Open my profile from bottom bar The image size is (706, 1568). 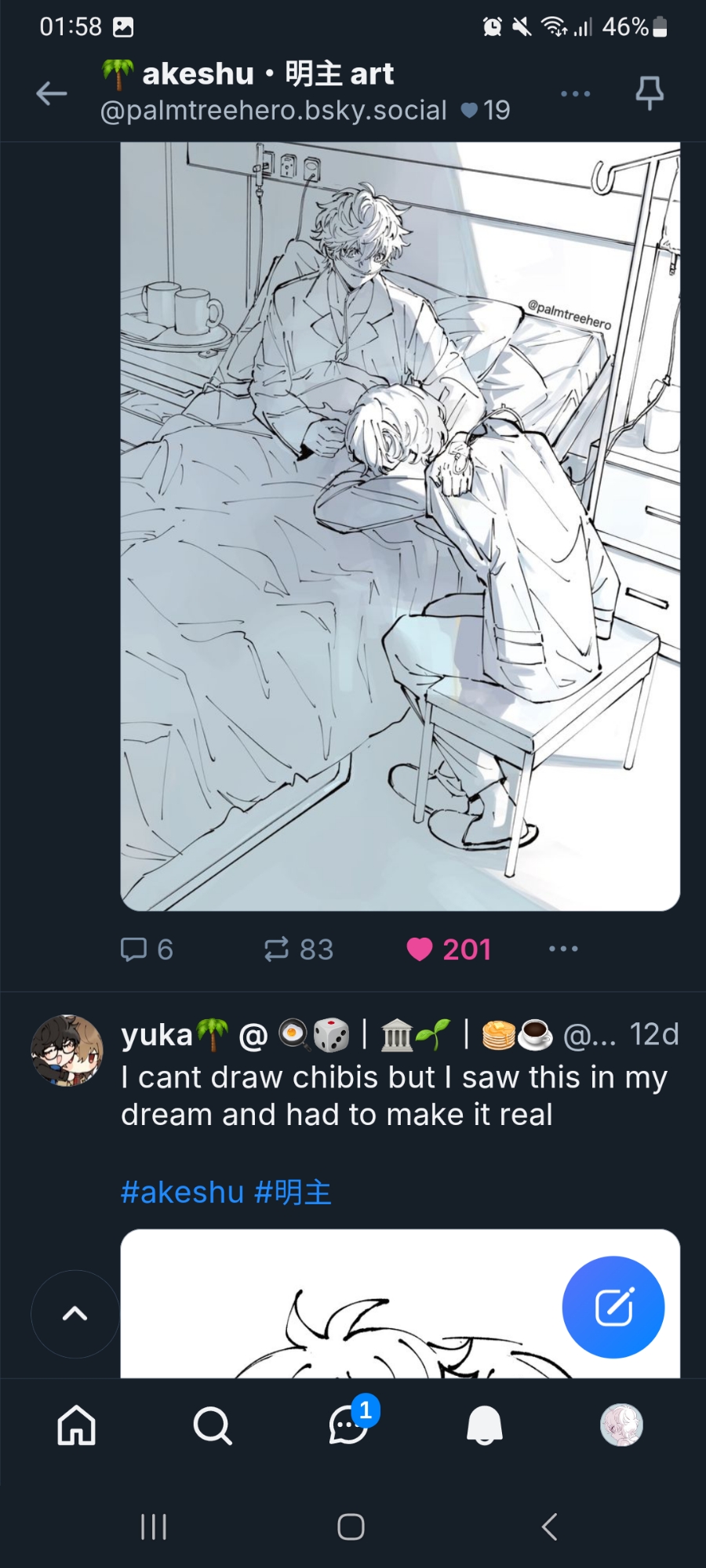(x=621, y=1425)
